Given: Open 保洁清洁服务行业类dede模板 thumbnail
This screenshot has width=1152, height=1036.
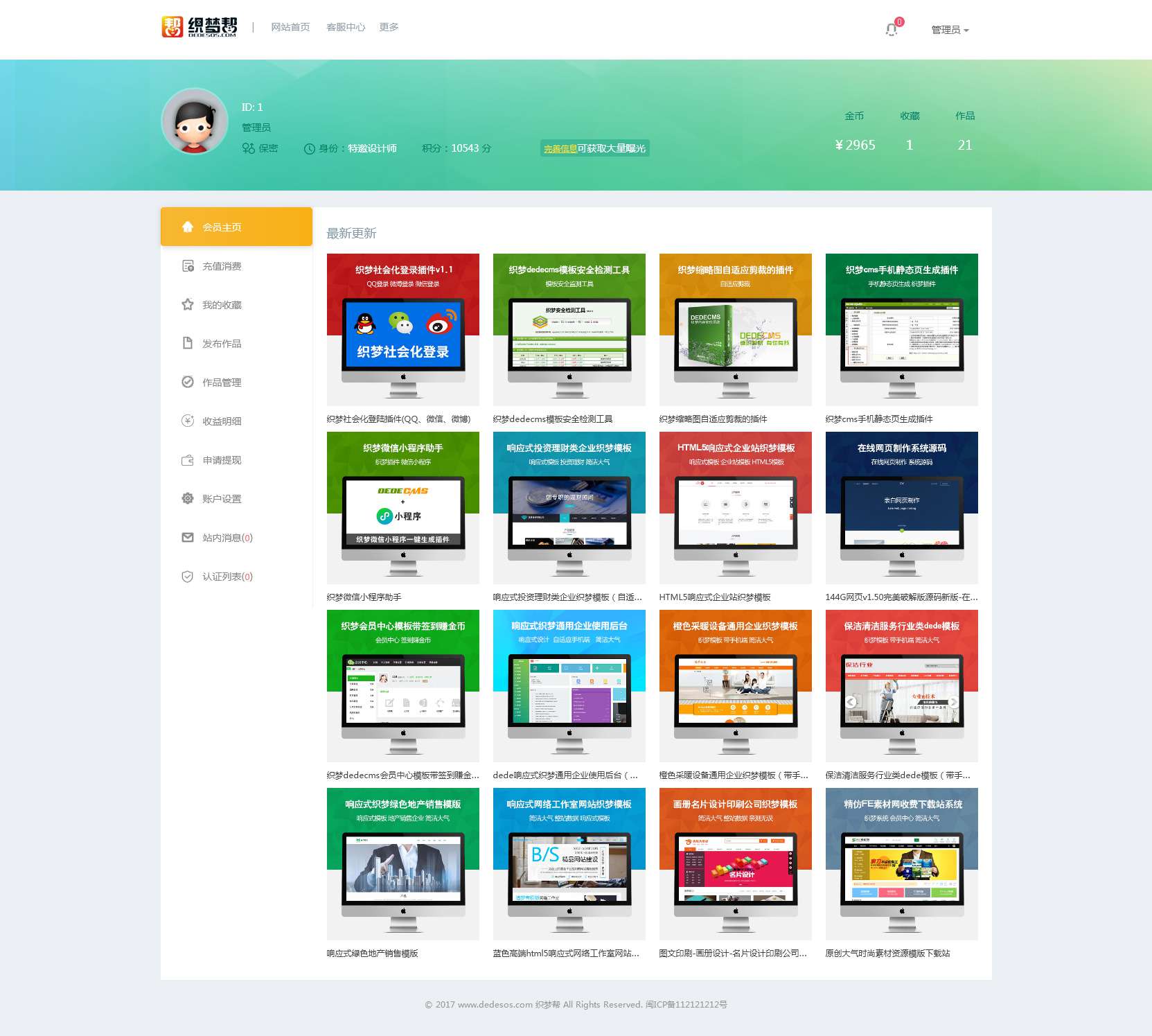Looking at the screenshot, I should point(902,686).
